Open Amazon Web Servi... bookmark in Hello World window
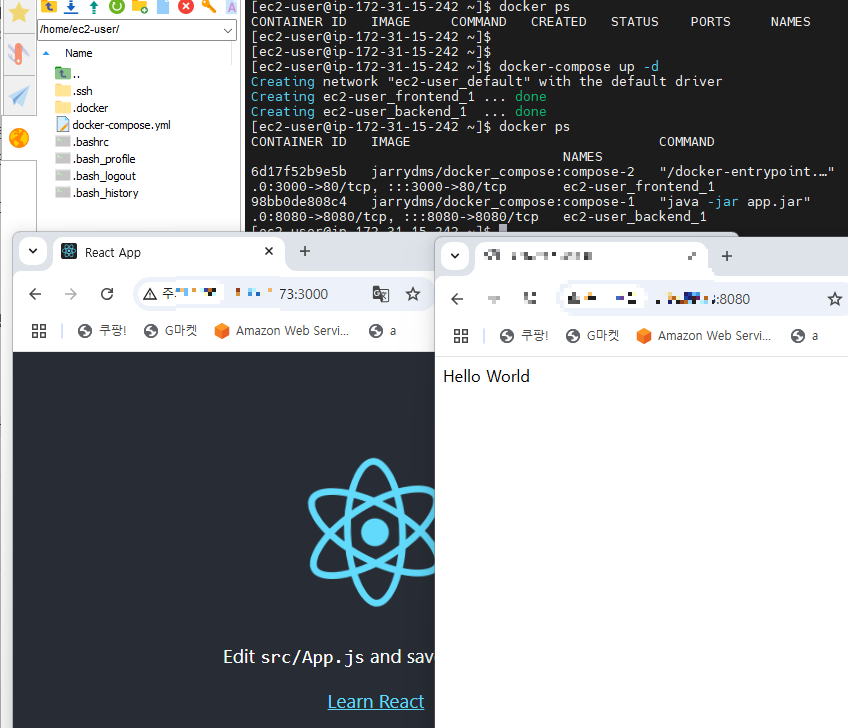This screenshot has width=848, height=728. click(703, 336)
